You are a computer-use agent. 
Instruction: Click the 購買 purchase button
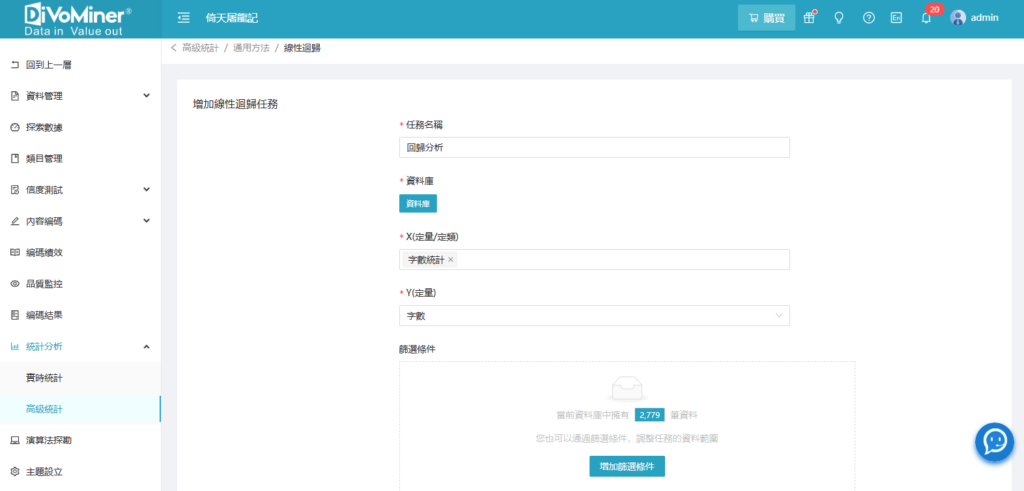766,18
